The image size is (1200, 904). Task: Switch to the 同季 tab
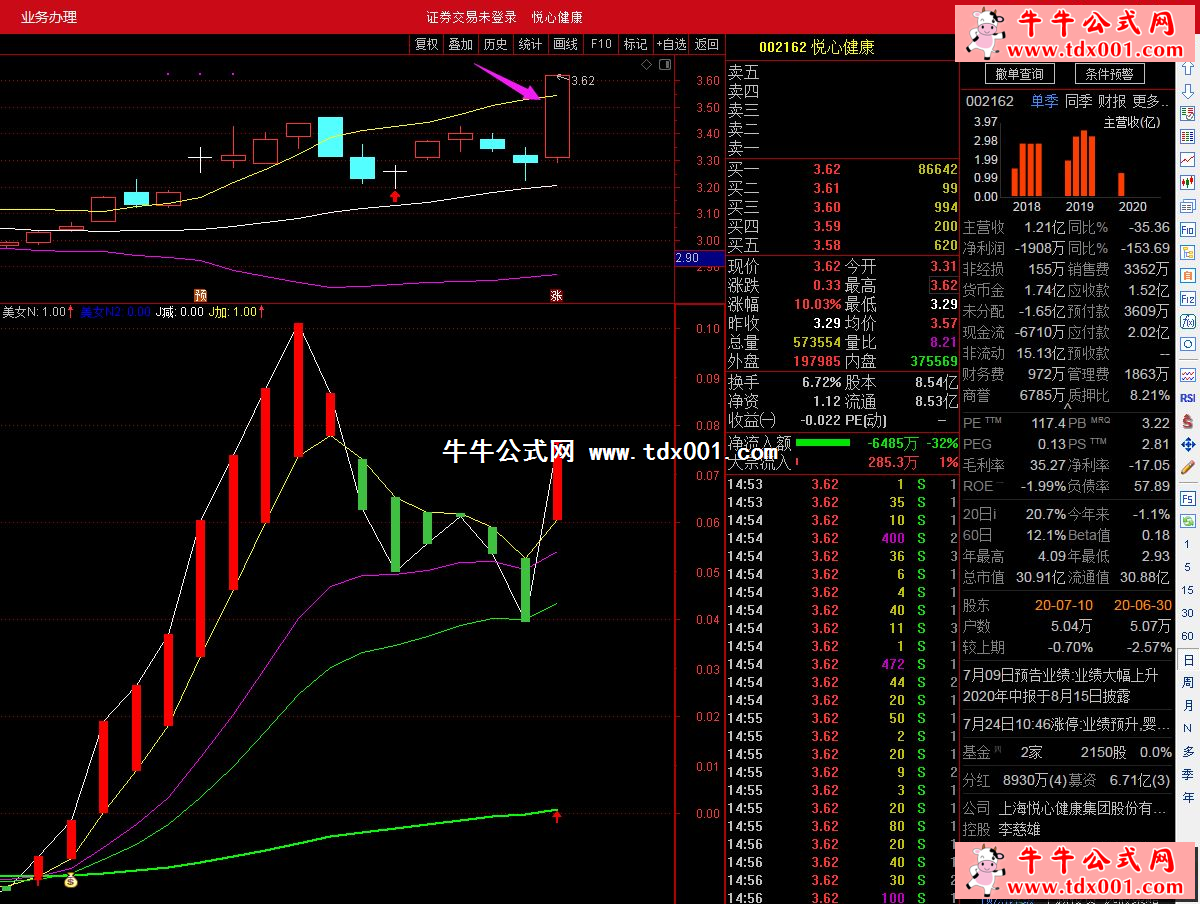[x=1078, y=101]
